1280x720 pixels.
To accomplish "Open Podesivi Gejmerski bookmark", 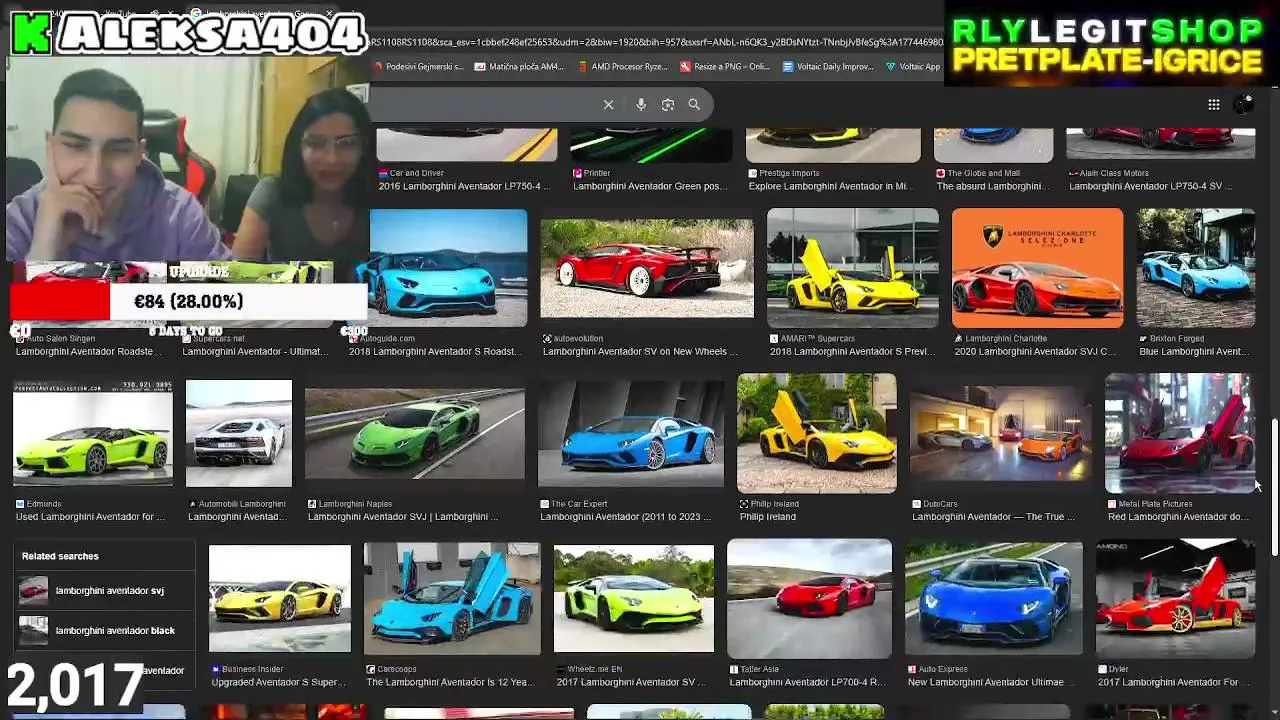I will 418,67.
